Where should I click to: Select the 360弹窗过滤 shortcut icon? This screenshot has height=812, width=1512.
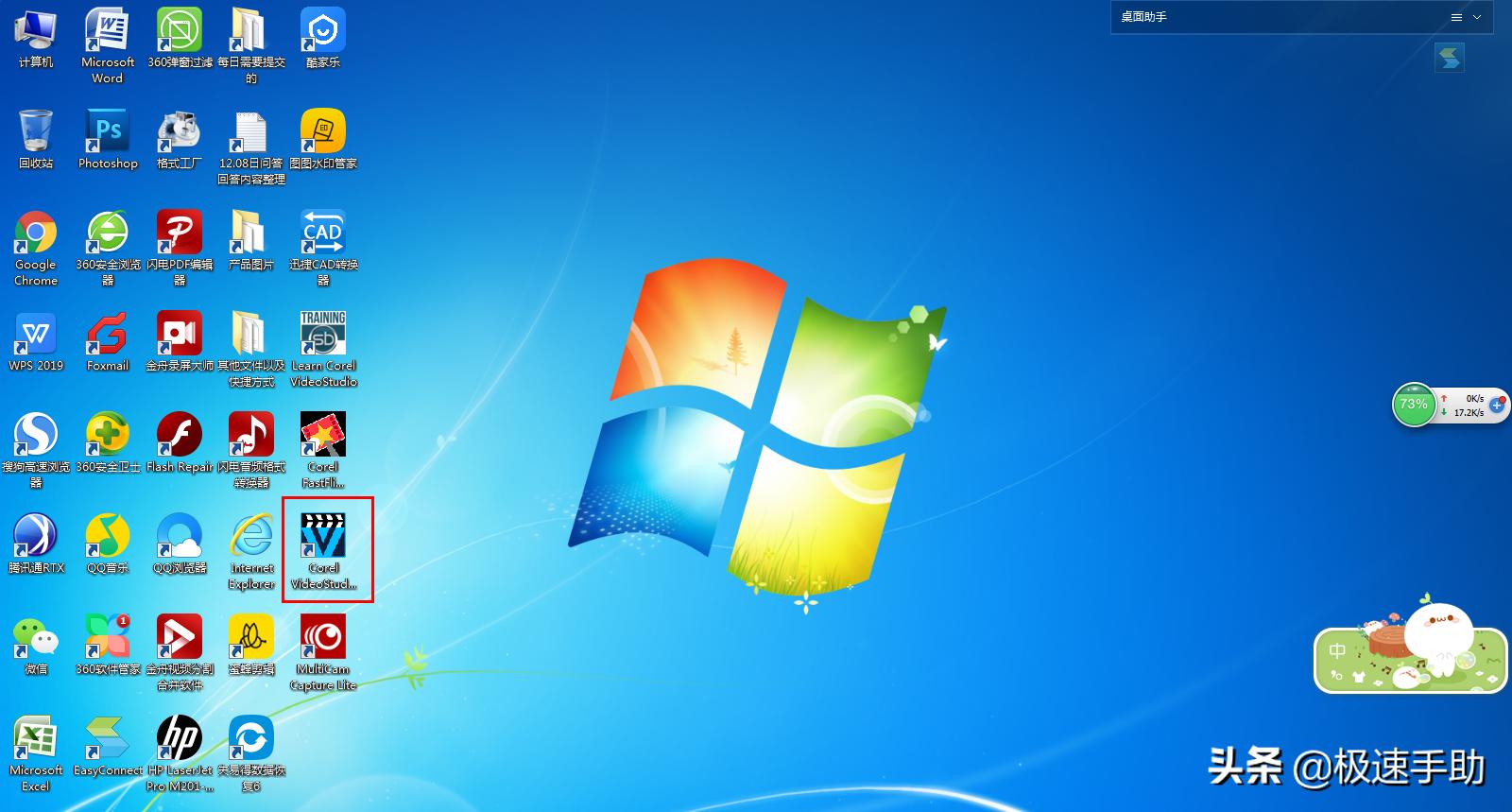(x=180, y=38)
